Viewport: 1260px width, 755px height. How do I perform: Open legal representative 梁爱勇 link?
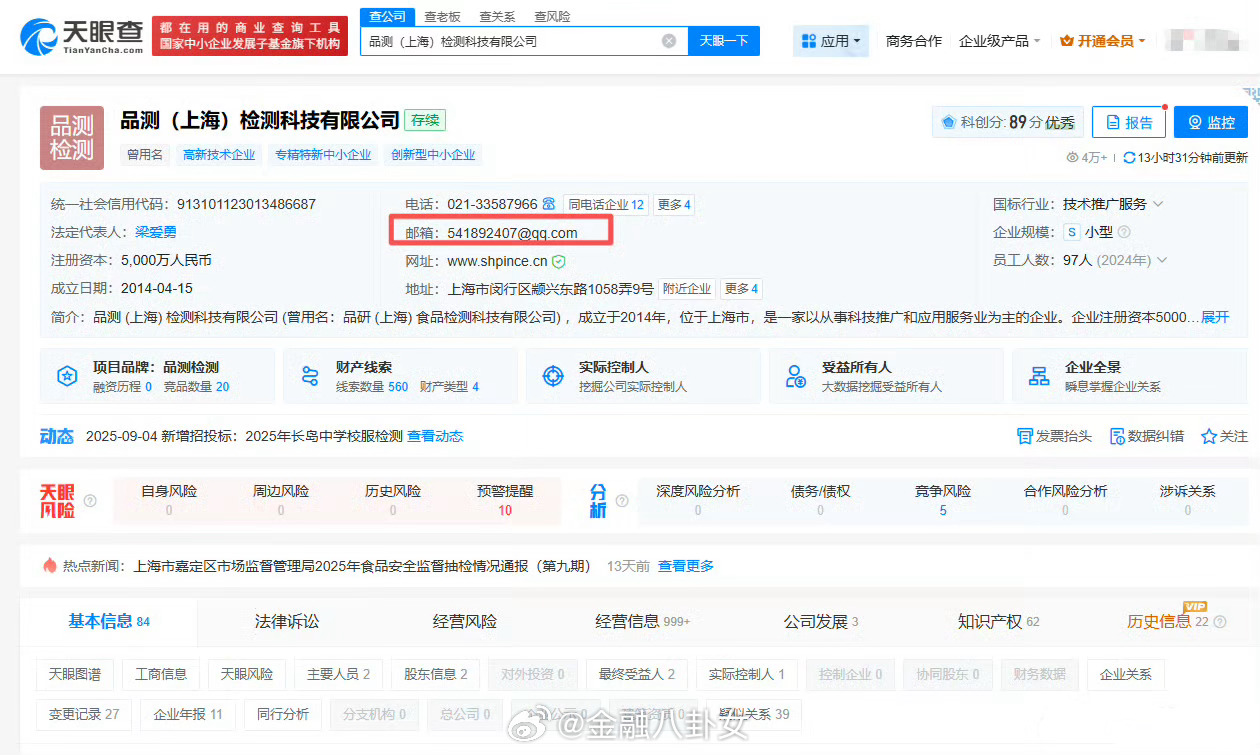pos(155,232)
